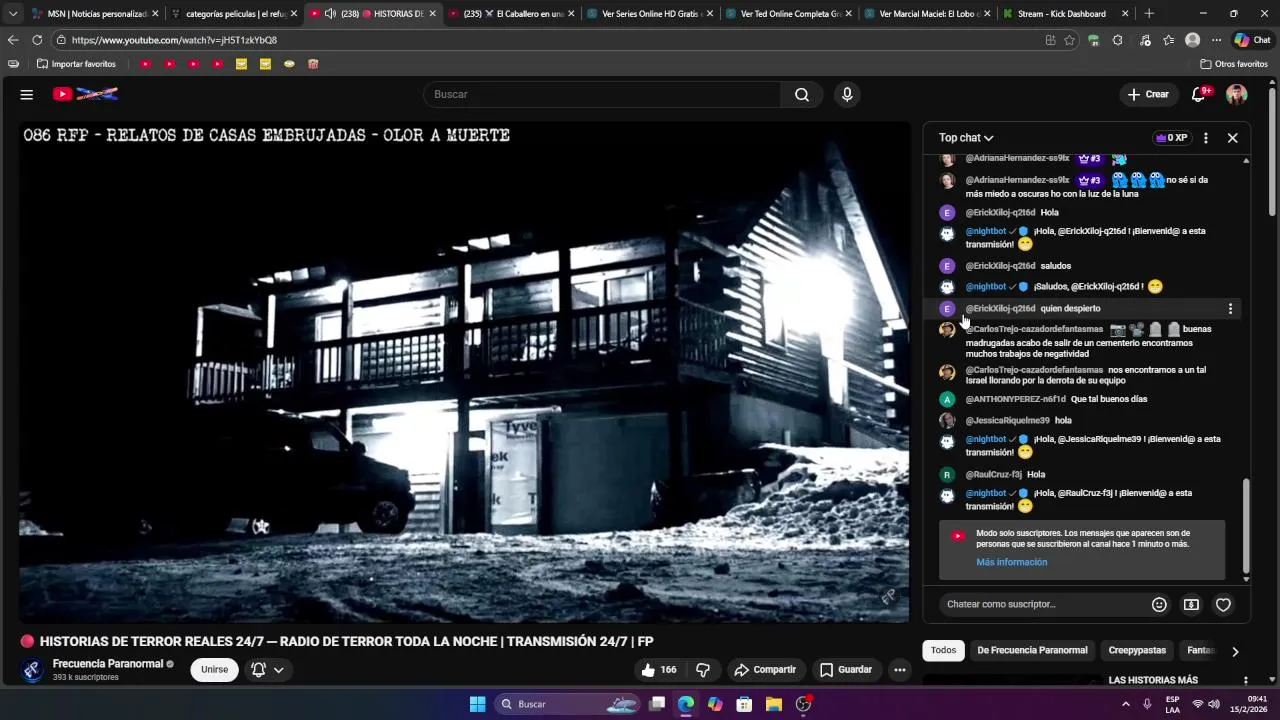
Task: Click the Crear button
Action: pyautogui.click(x=1148, y=94)
